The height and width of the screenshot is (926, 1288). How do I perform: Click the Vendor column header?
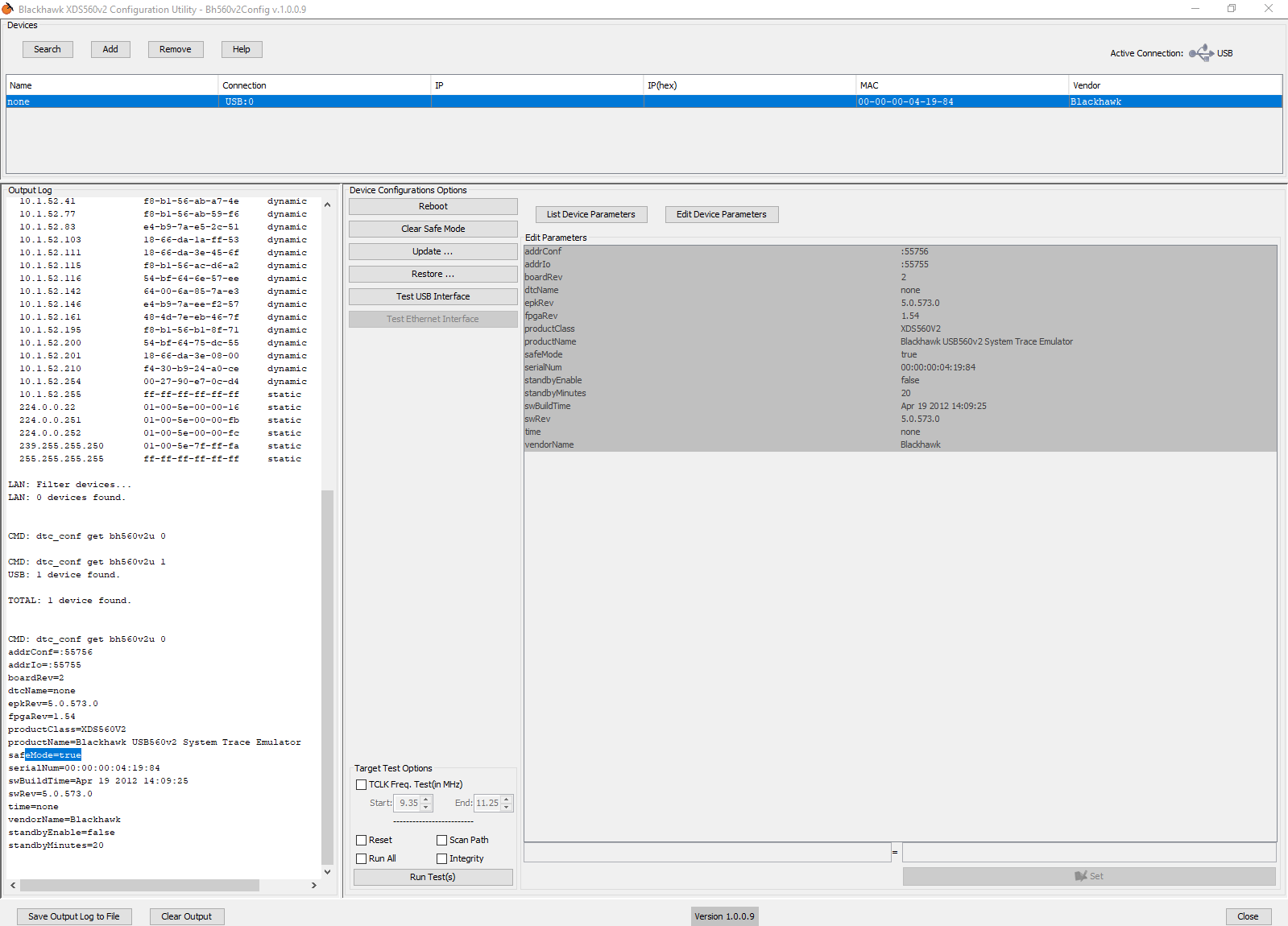pyautogui.click(x=1175, y=85)
